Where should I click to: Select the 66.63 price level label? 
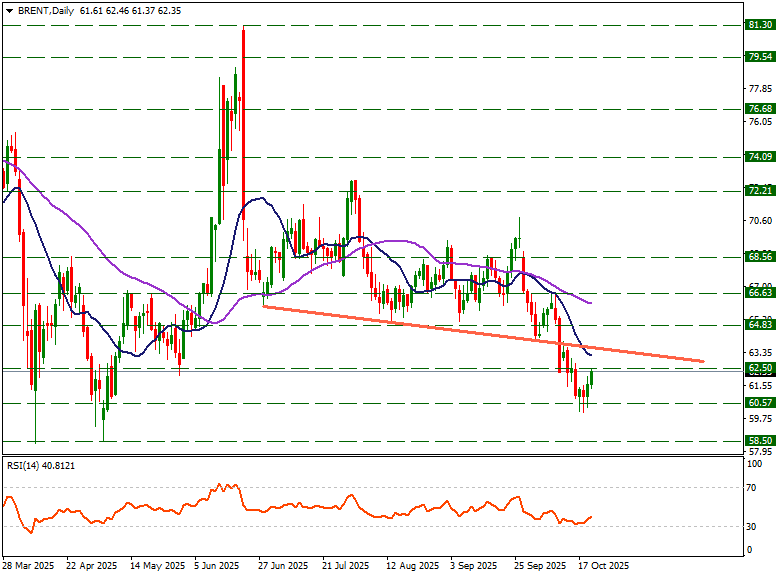760,292
